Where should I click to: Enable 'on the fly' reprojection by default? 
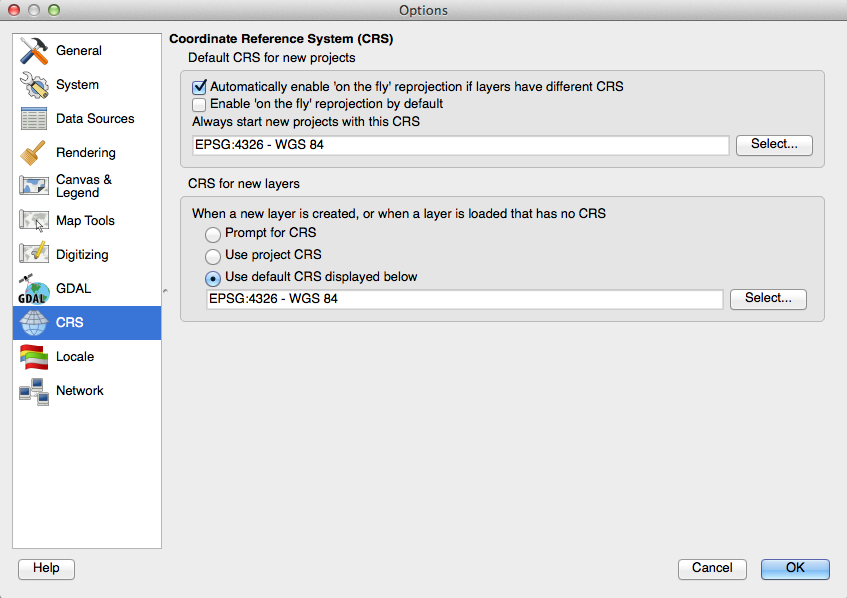[200, 104]
